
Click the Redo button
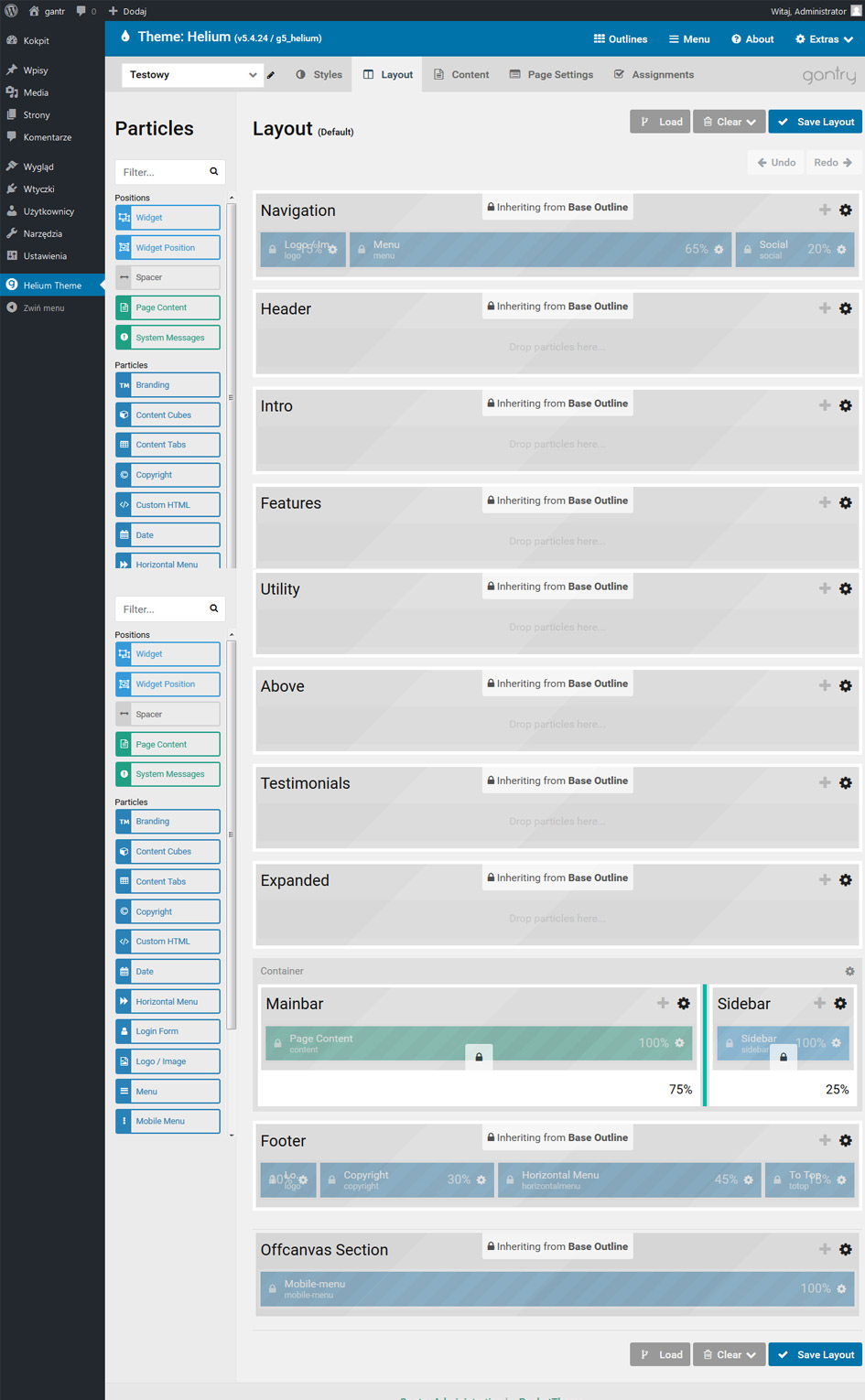[833, 163]
